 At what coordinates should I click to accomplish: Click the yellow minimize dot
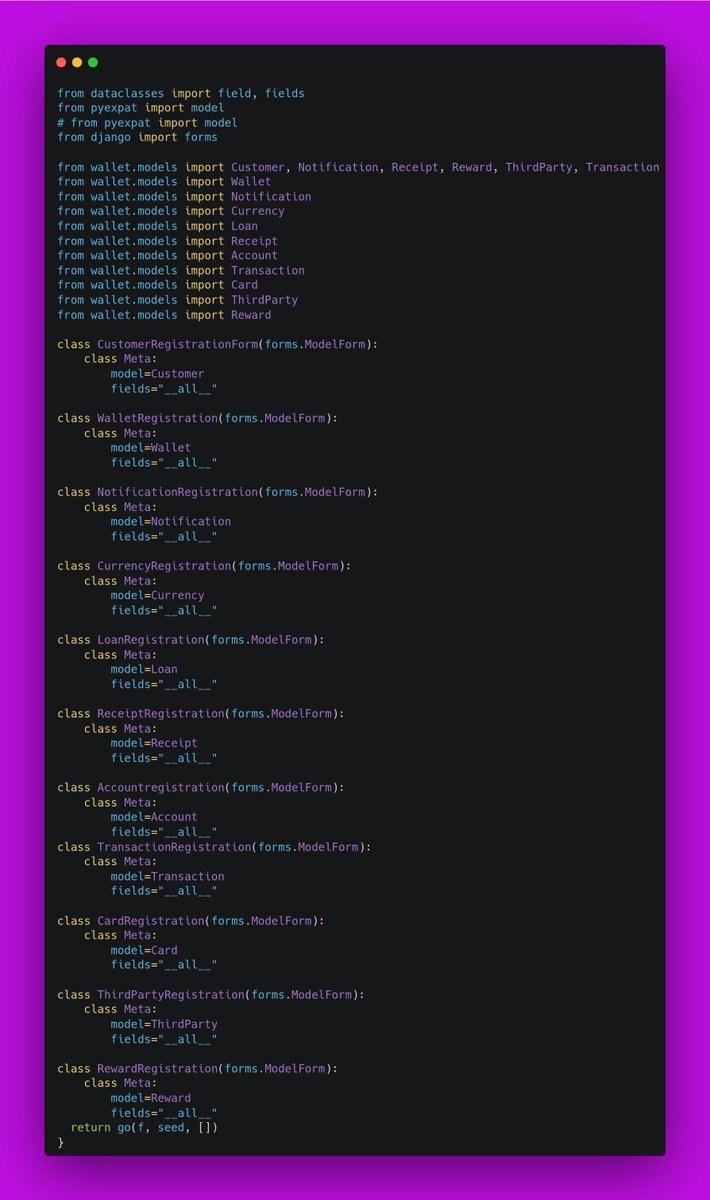77,62
